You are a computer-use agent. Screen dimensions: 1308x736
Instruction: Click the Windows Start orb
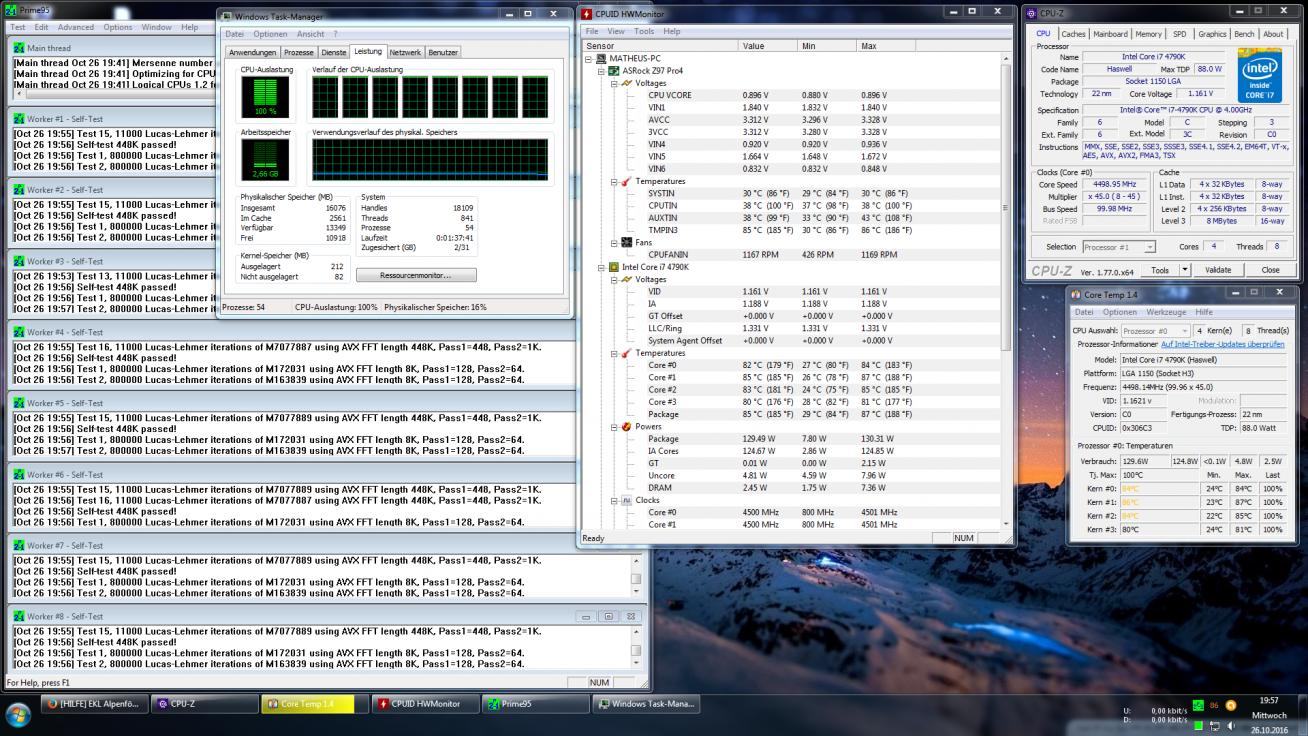point(18,714)
